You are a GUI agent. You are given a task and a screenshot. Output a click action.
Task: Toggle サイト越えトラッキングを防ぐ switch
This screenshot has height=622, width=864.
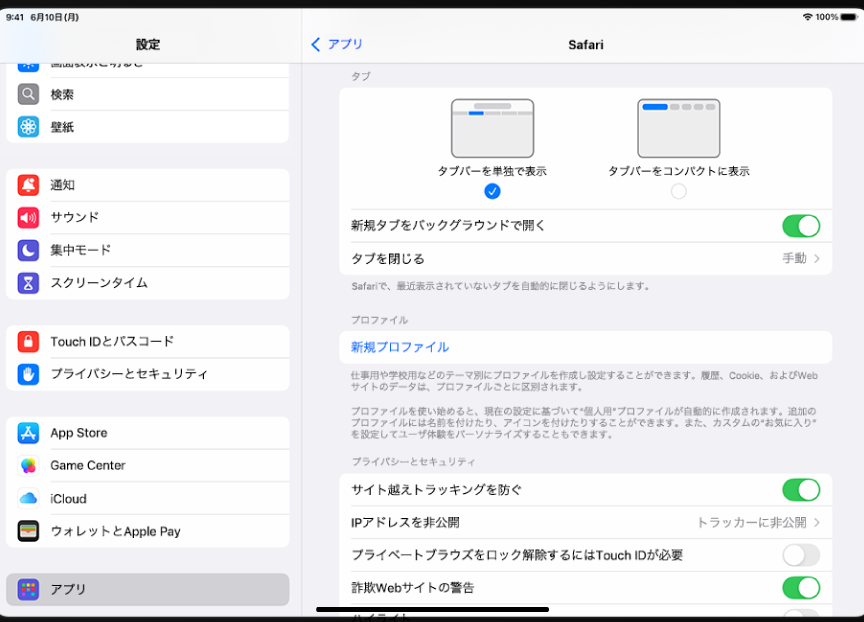[801, 490]
